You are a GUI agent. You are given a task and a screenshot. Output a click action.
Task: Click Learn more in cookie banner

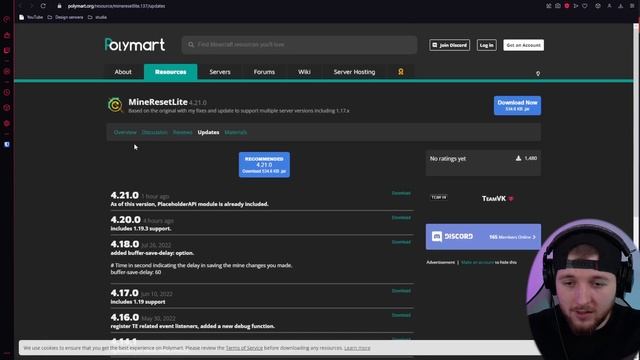point(357,348)
